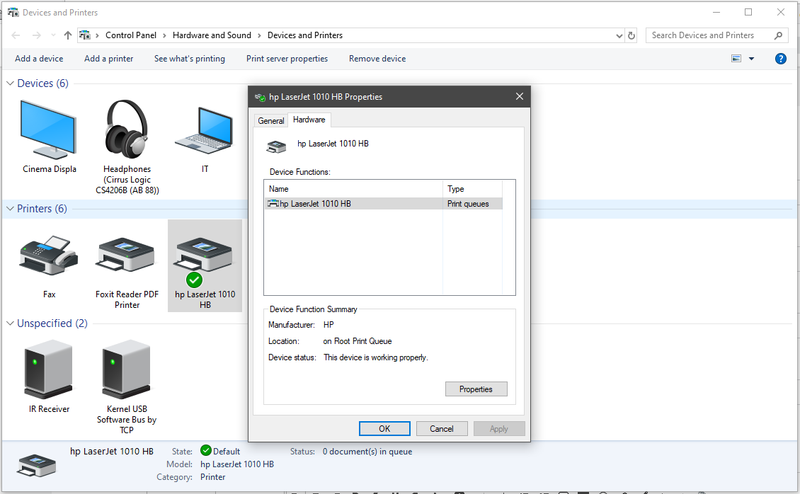Click Add a device in the toolbar
Image resolution: width=800 pixels, height=494 pixels.
click(x=39, y=59)
